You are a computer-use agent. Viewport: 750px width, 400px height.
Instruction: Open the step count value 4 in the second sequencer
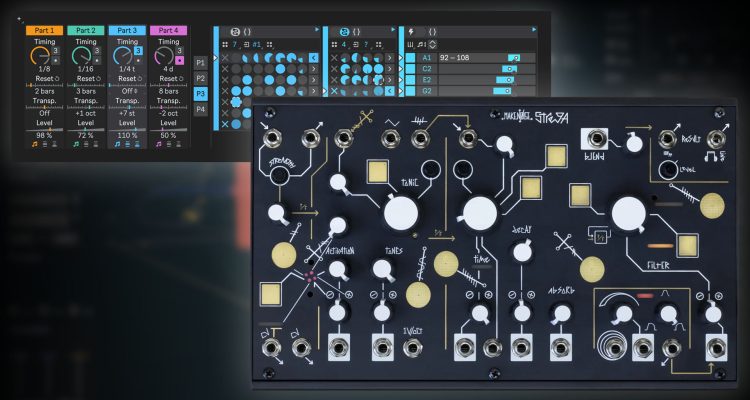[x=344, y=44]
